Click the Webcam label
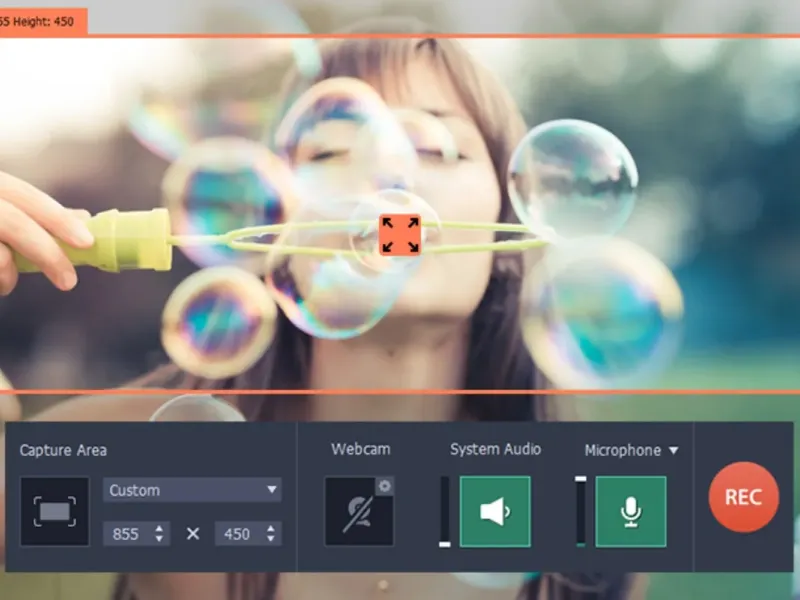Screen dimensions: 800x600 (360, 449)
